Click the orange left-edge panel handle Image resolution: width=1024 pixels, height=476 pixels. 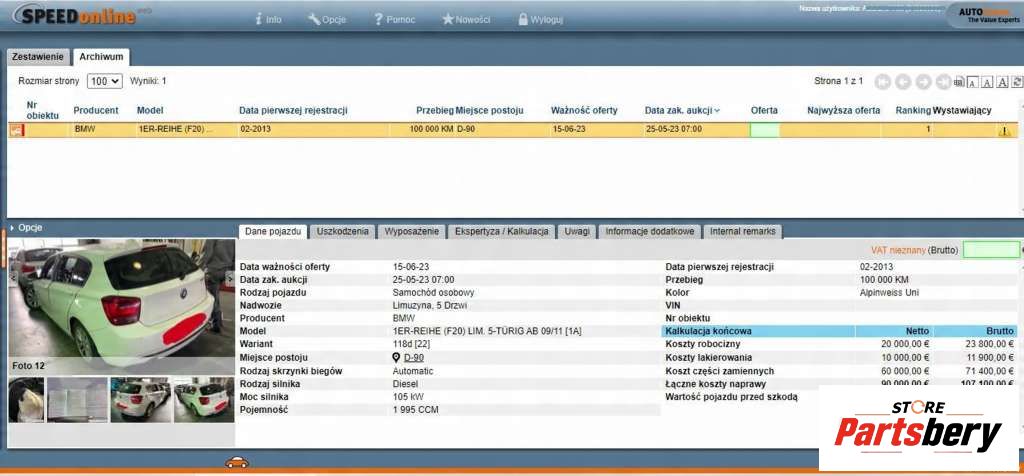point(3,247)
